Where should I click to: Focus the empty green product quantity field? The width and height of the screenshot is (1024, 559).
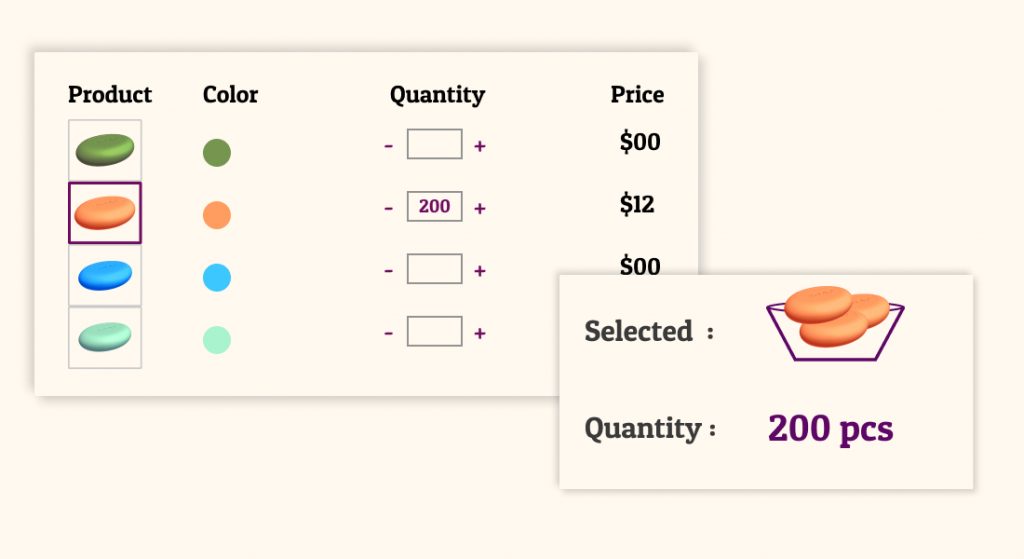pos(435,144)
